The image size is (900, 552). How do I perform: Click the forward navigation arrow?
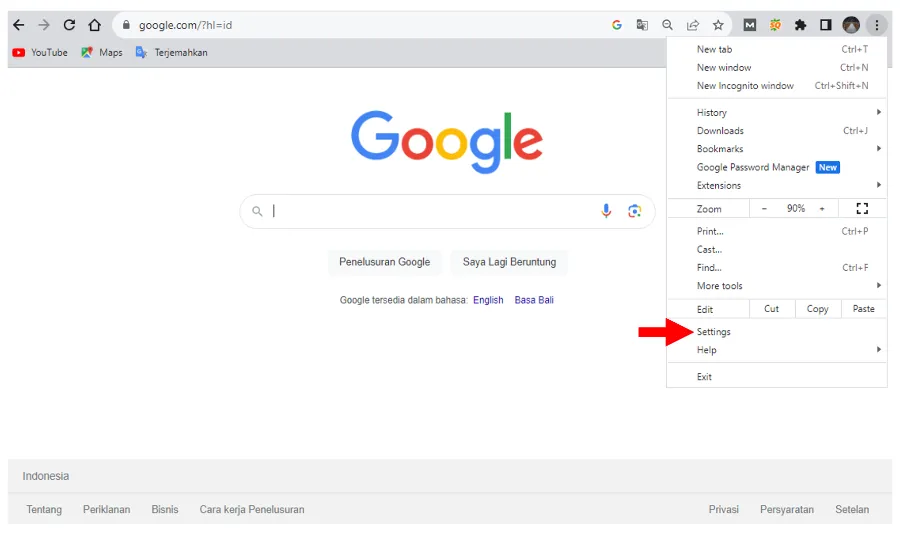[44, 25]
